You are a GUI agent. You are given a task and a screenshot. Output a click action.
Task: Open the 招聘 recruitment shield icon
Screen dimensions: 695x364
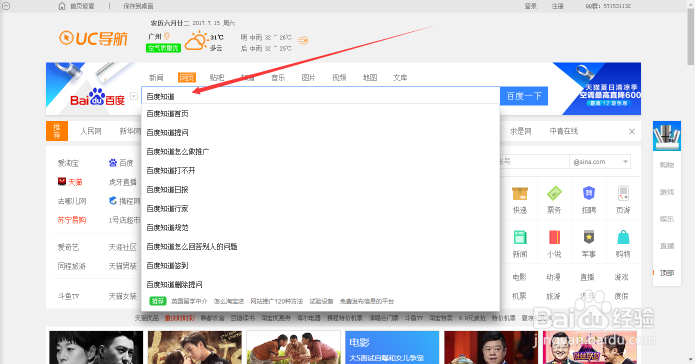(x=589, y=193)
